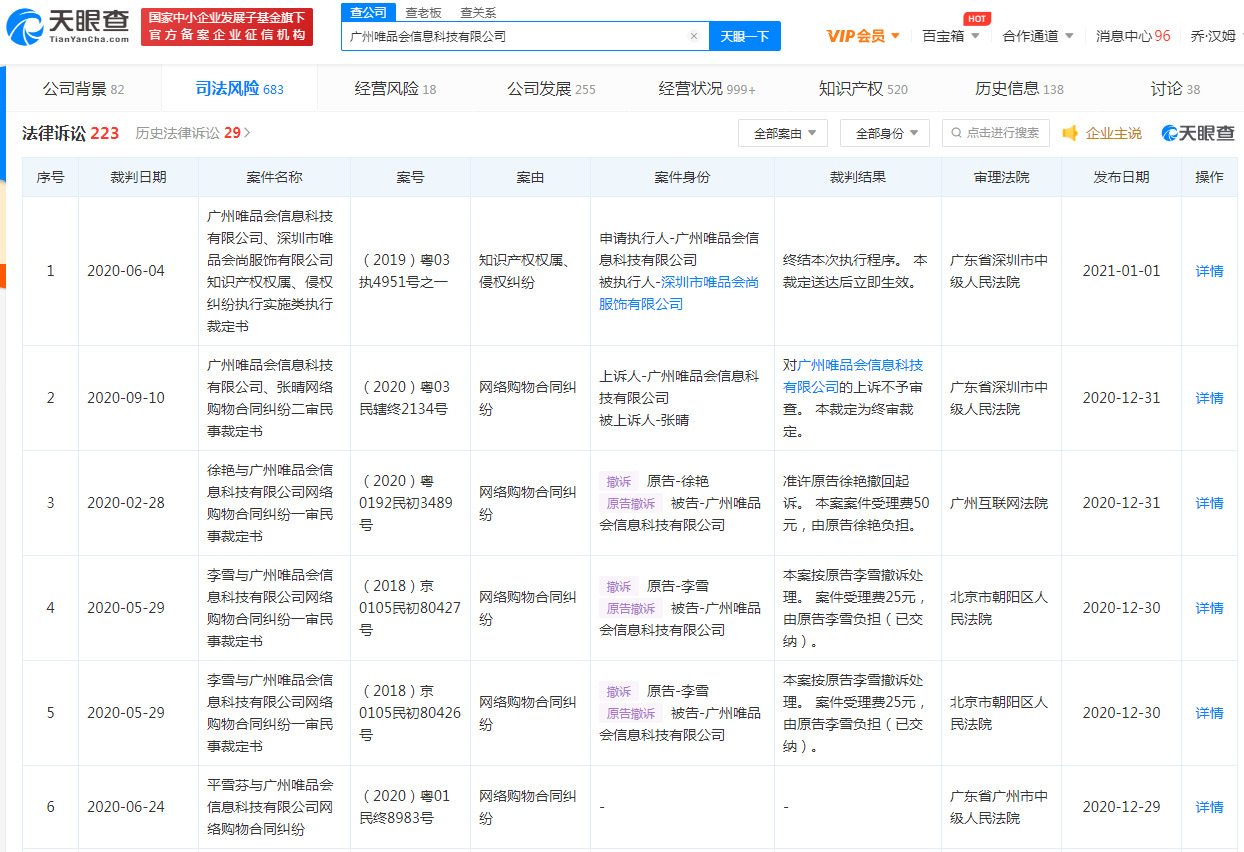This screenshot has height=852, width=1244.
Task: Click the 广州互联网法院 court cell
Action: 999,503
